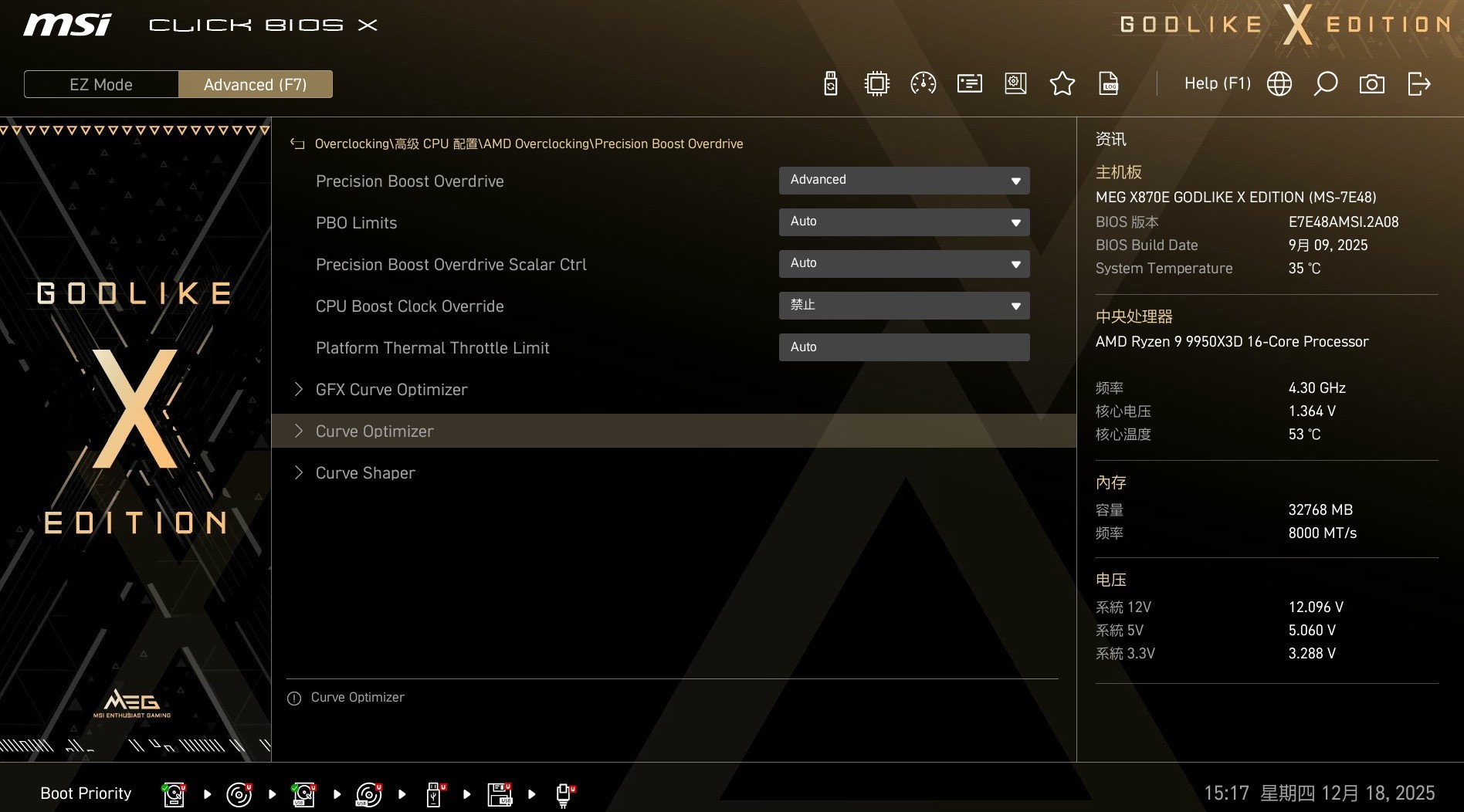1464x812 pixels.
Task: Click Help (F1) button
Action: [1217, 83]
